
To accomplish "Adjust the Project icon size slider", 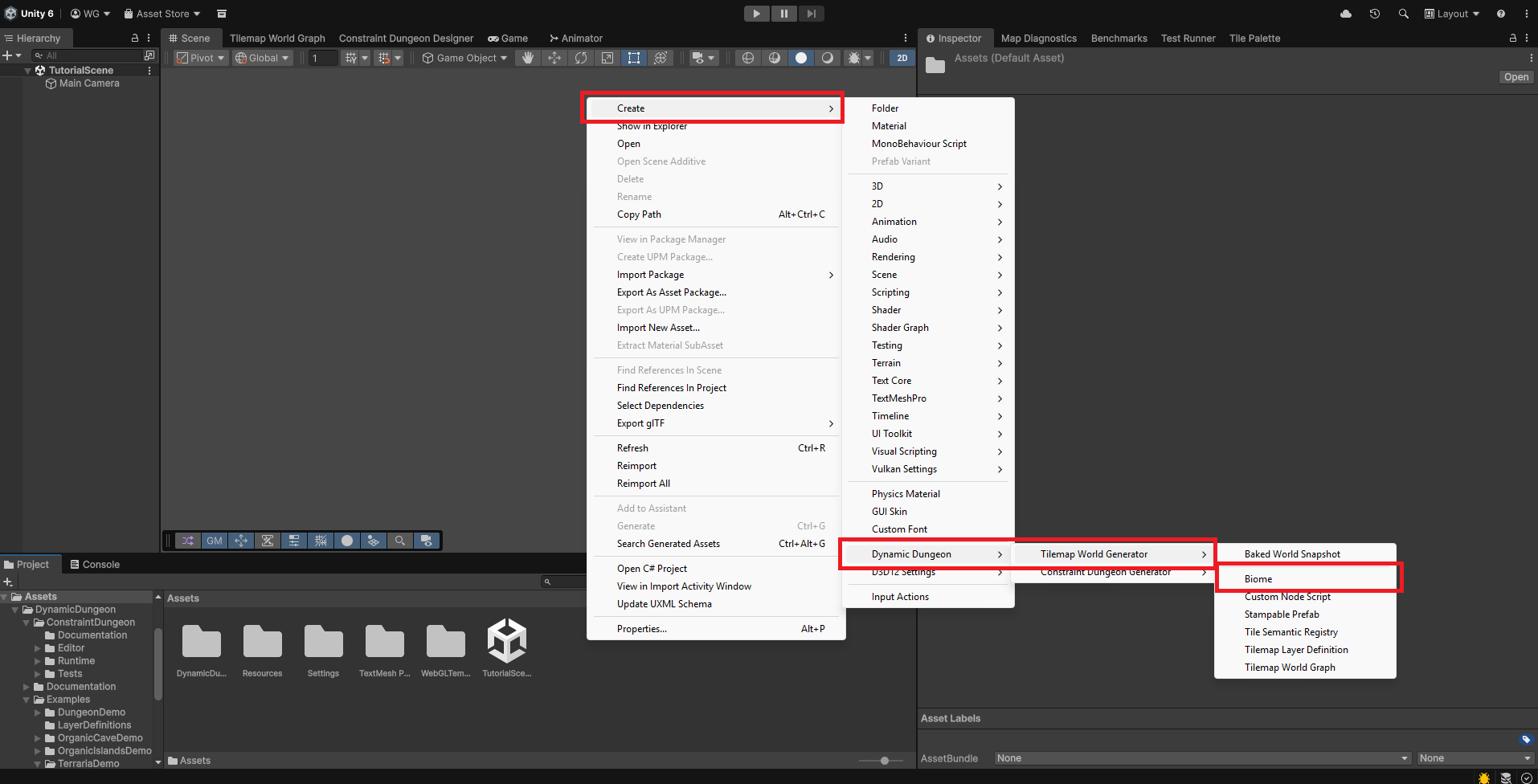I will click(884, 761).
